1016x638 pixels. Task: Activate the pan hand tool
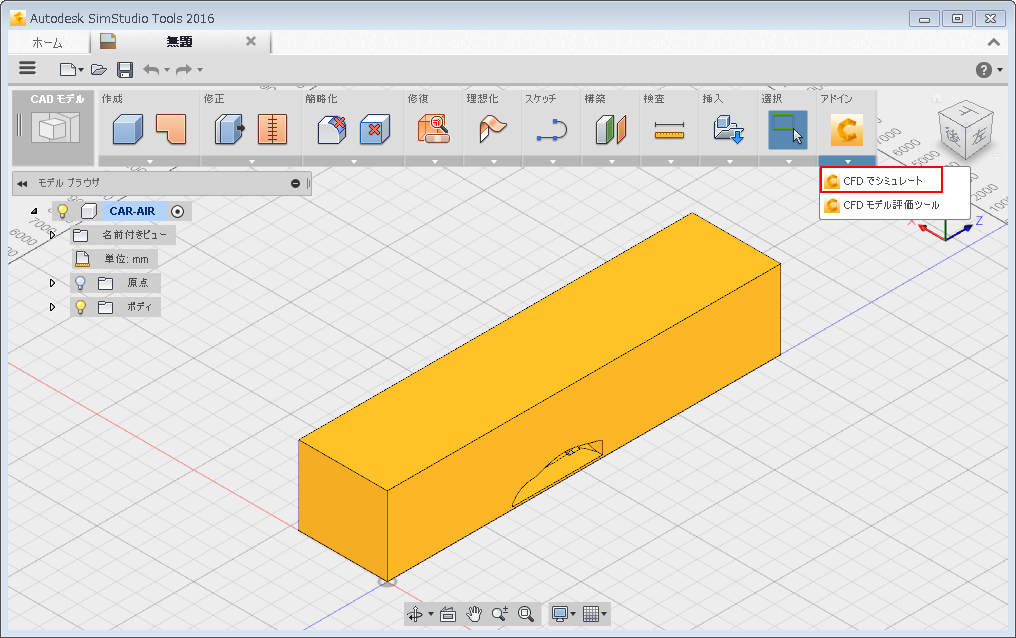474,613
